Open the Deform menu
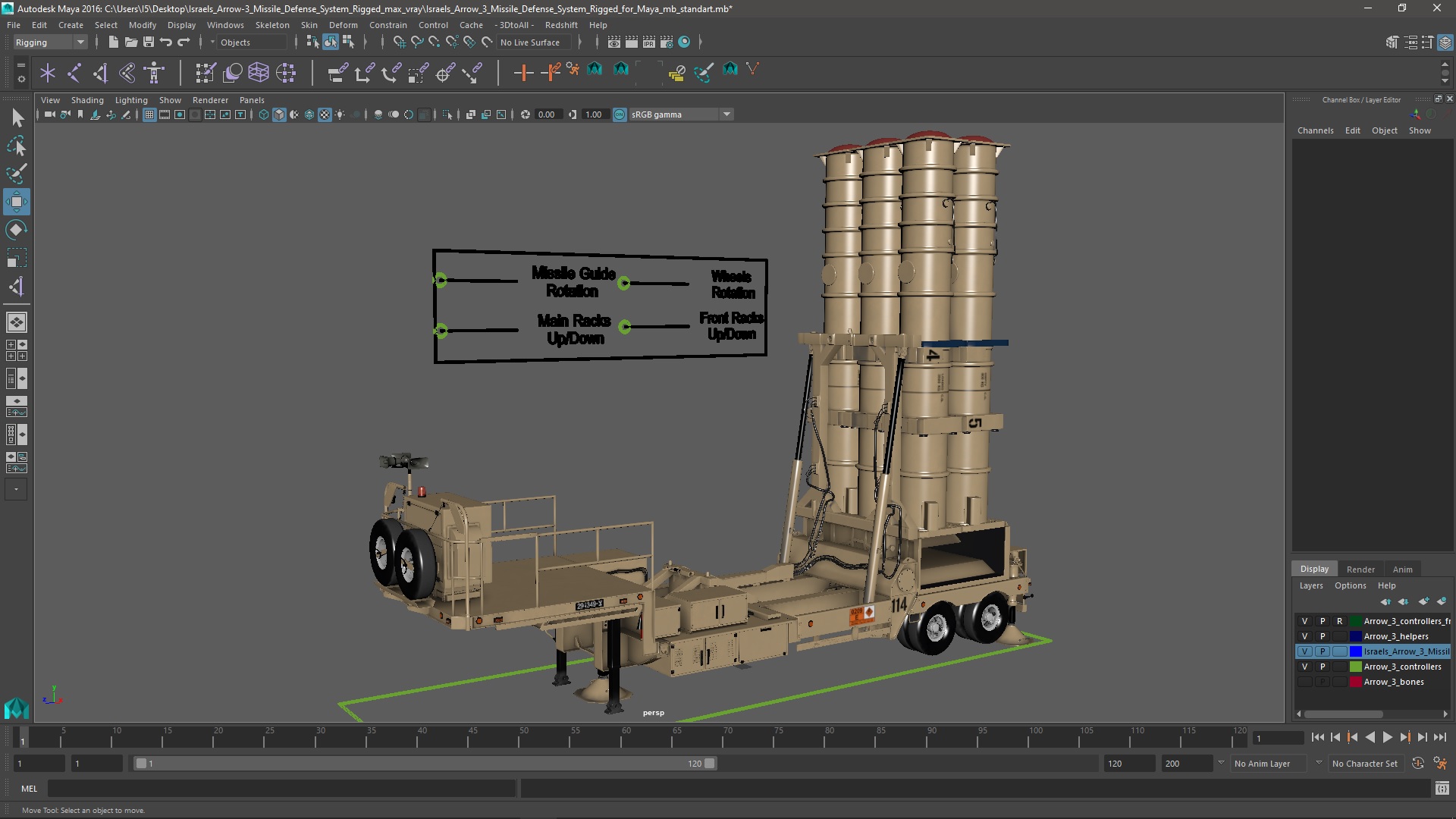 (343, 25)
